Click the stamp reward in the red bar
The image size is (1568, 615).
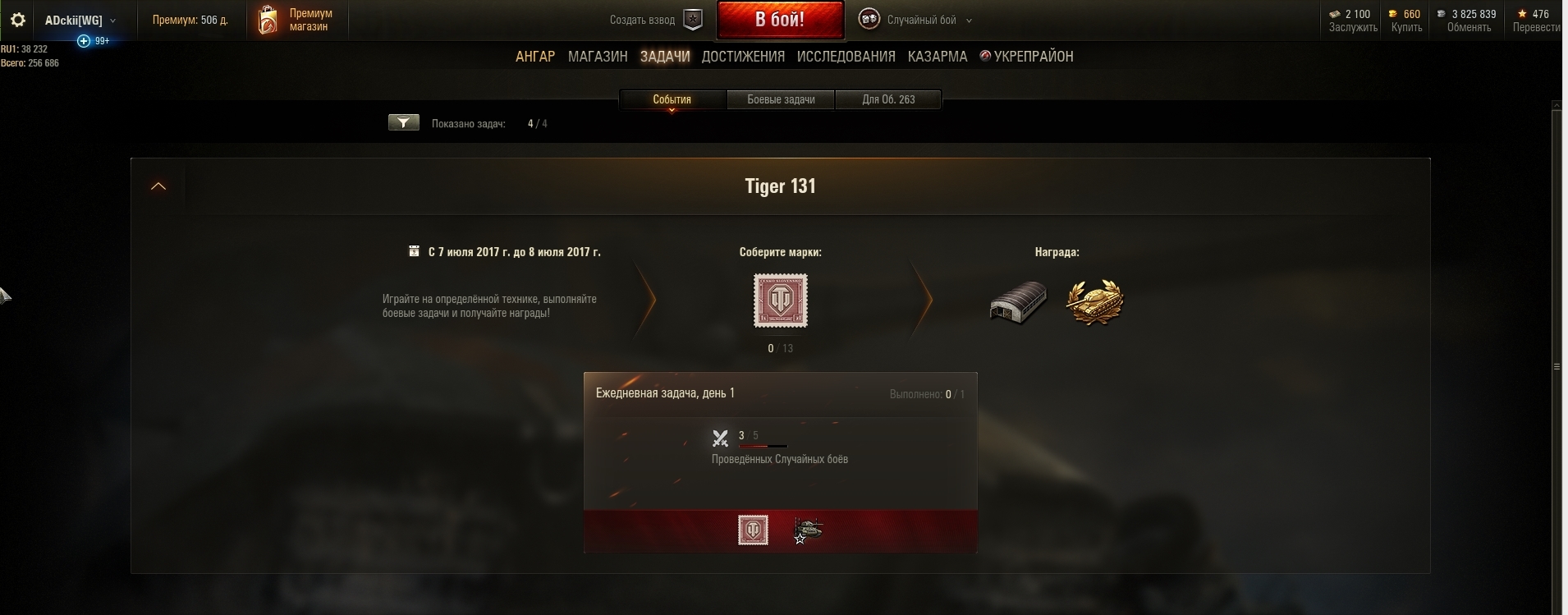click(753, 530)
